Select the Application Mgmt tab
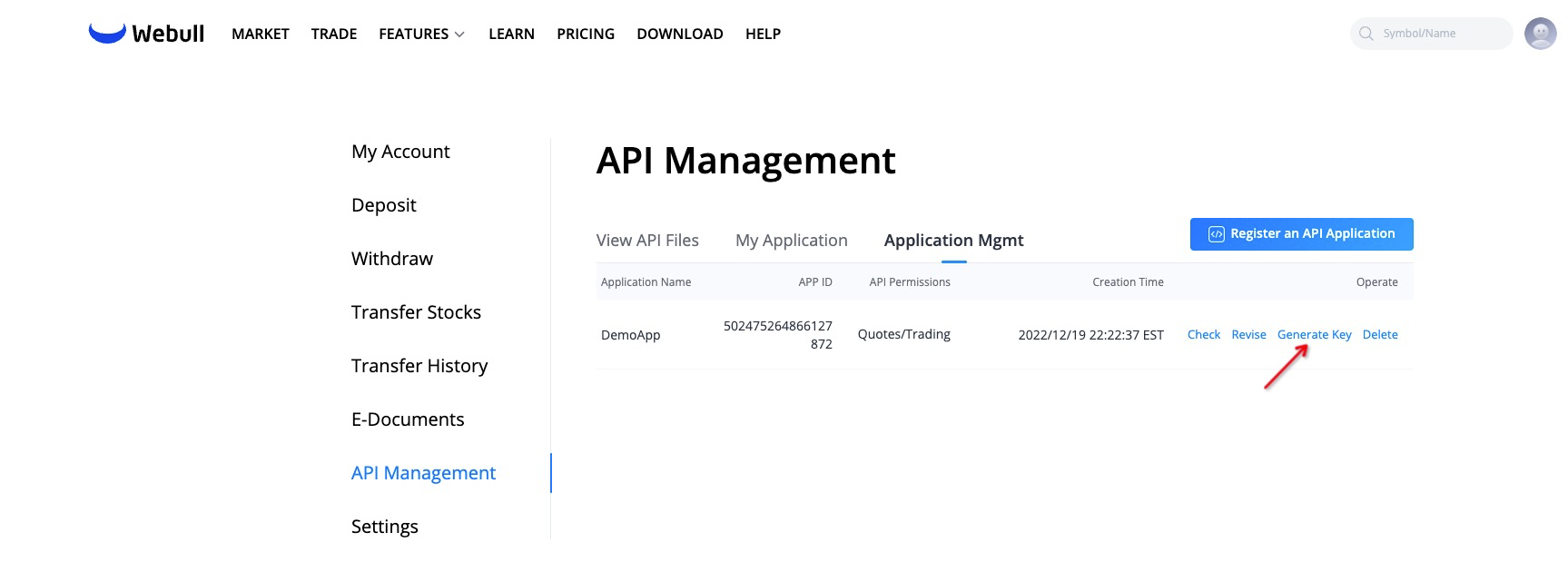Image resolution: width=1568 pixels, height=572 pixels. pos(953,241)
